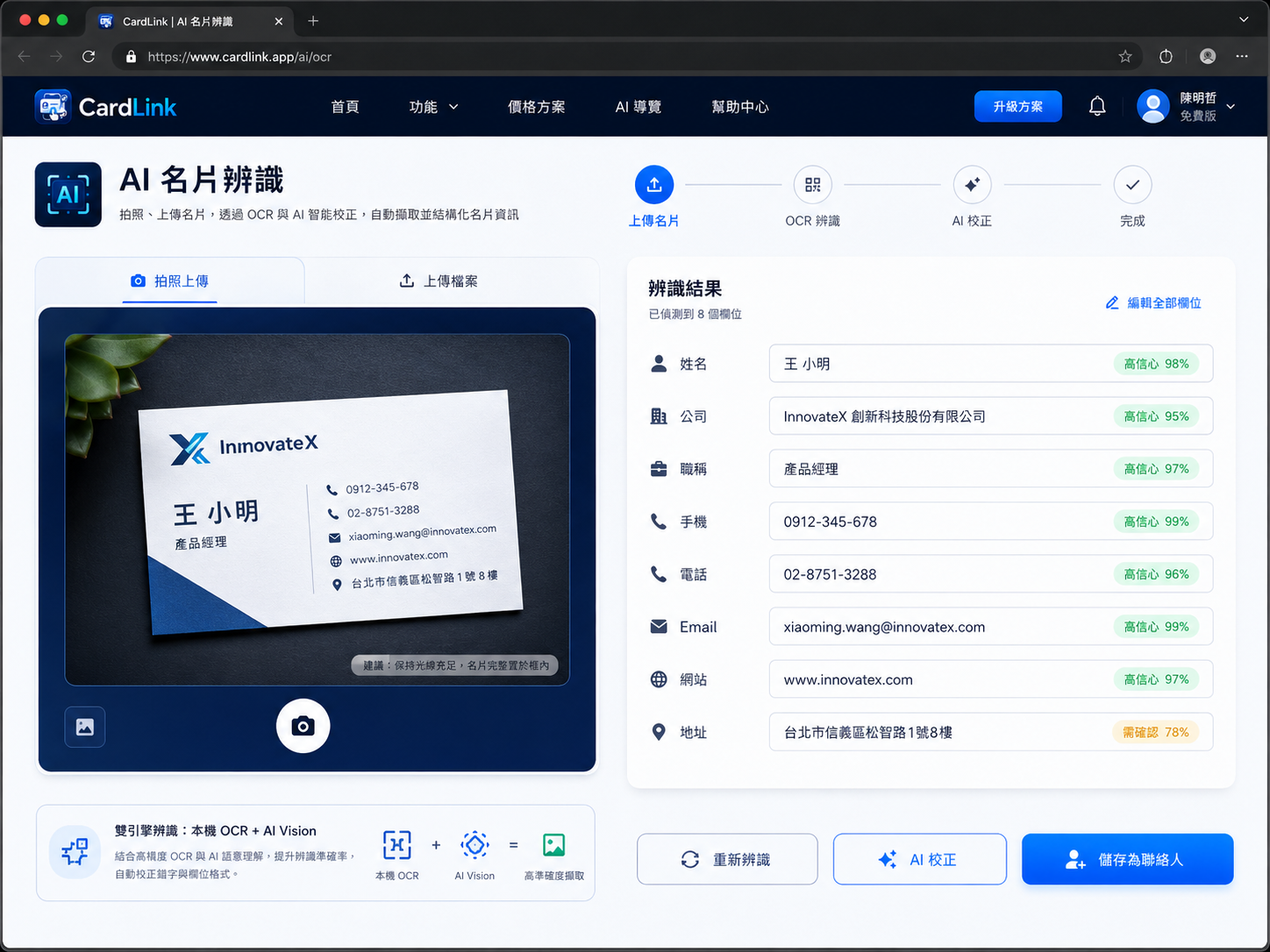Select the AI 校正 step icon
1270x952 pixels.
[972, 185]
